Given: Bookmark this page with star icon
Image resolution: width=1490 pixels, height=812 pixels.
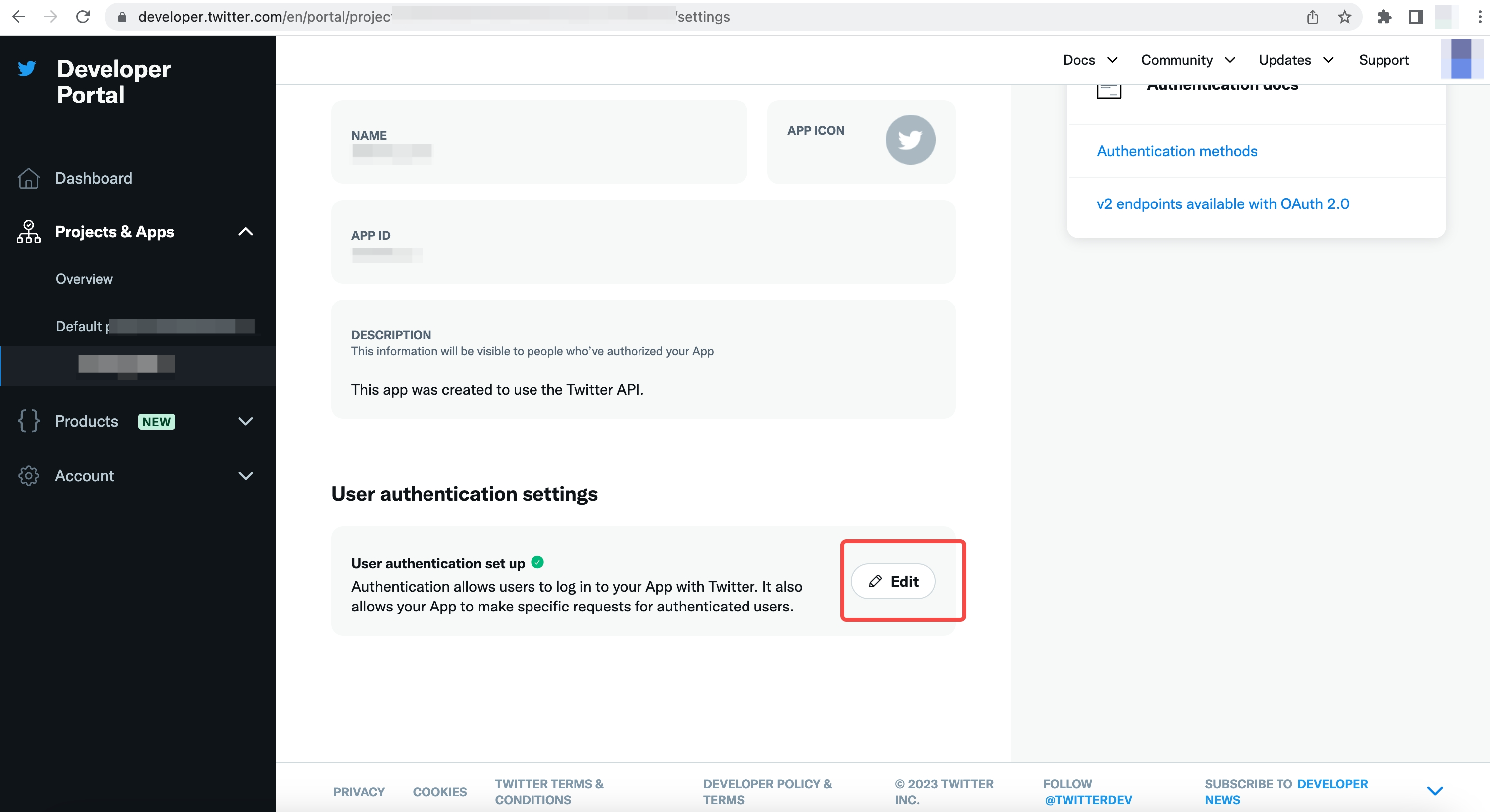Looking at the screenshot, I should point(1344,17).
